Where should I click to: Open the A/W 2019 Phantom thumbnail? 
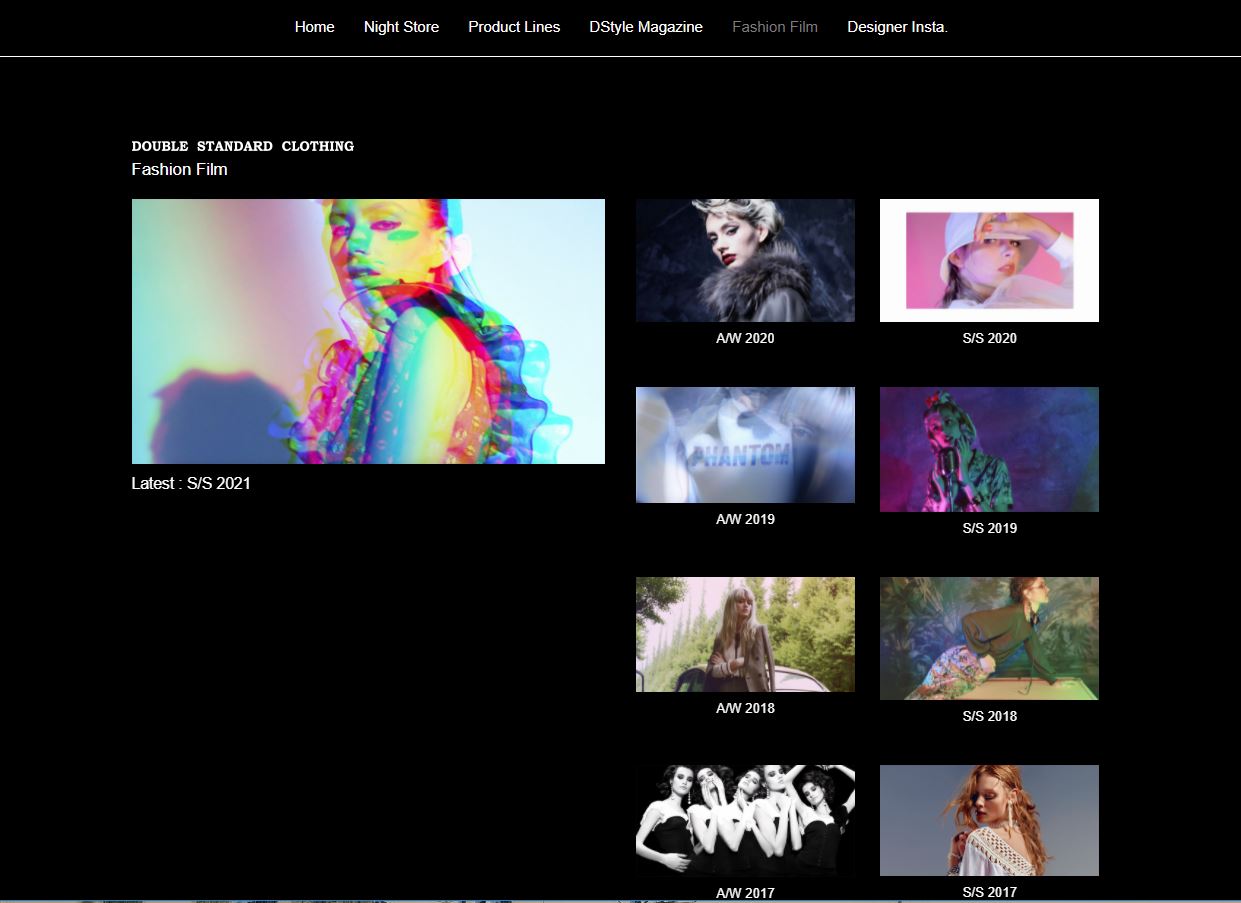[x=745, y=445]
